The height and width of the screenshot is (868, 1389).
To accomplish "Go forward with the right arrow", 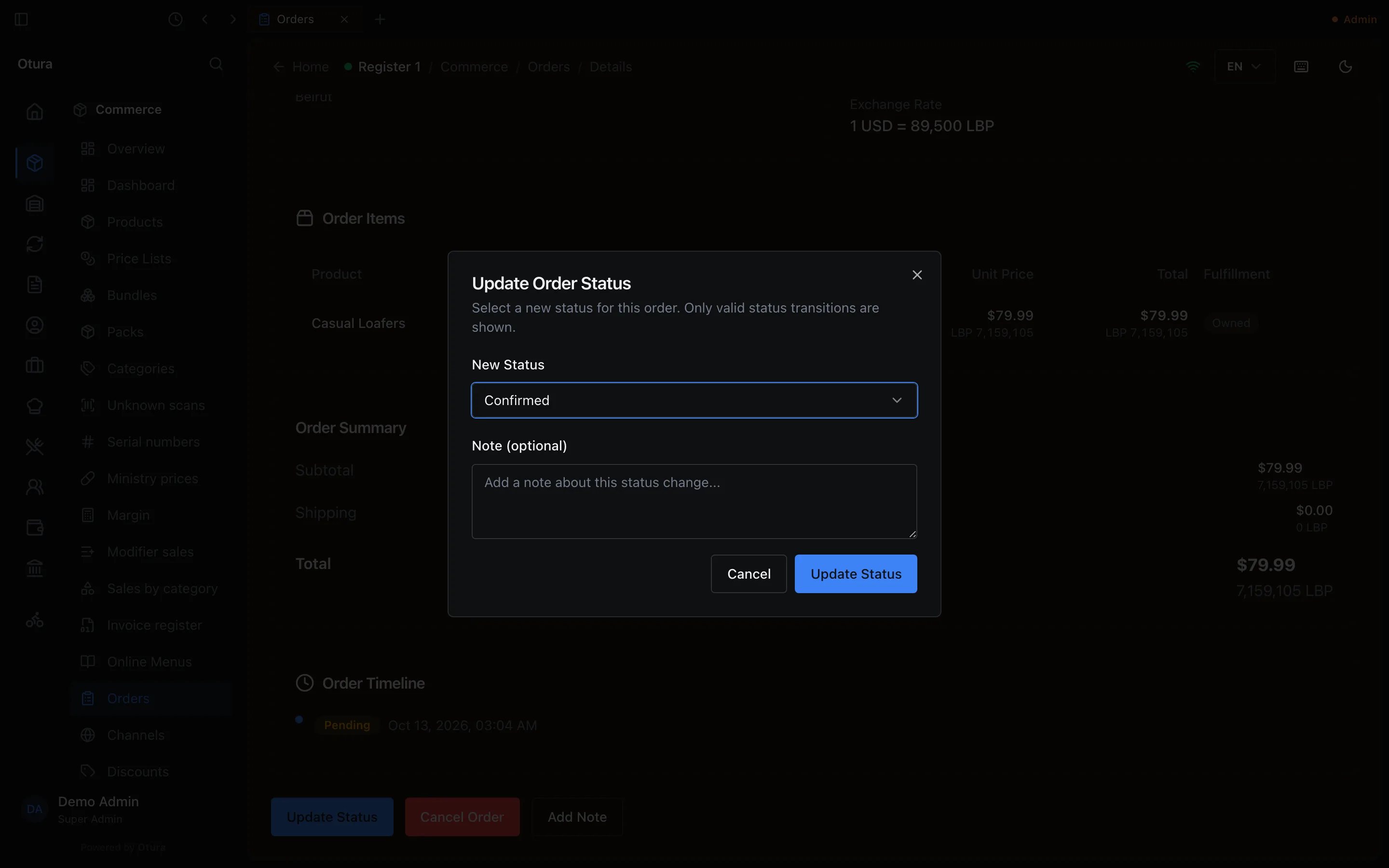I will pyautogui.click(x=233, y=19).
